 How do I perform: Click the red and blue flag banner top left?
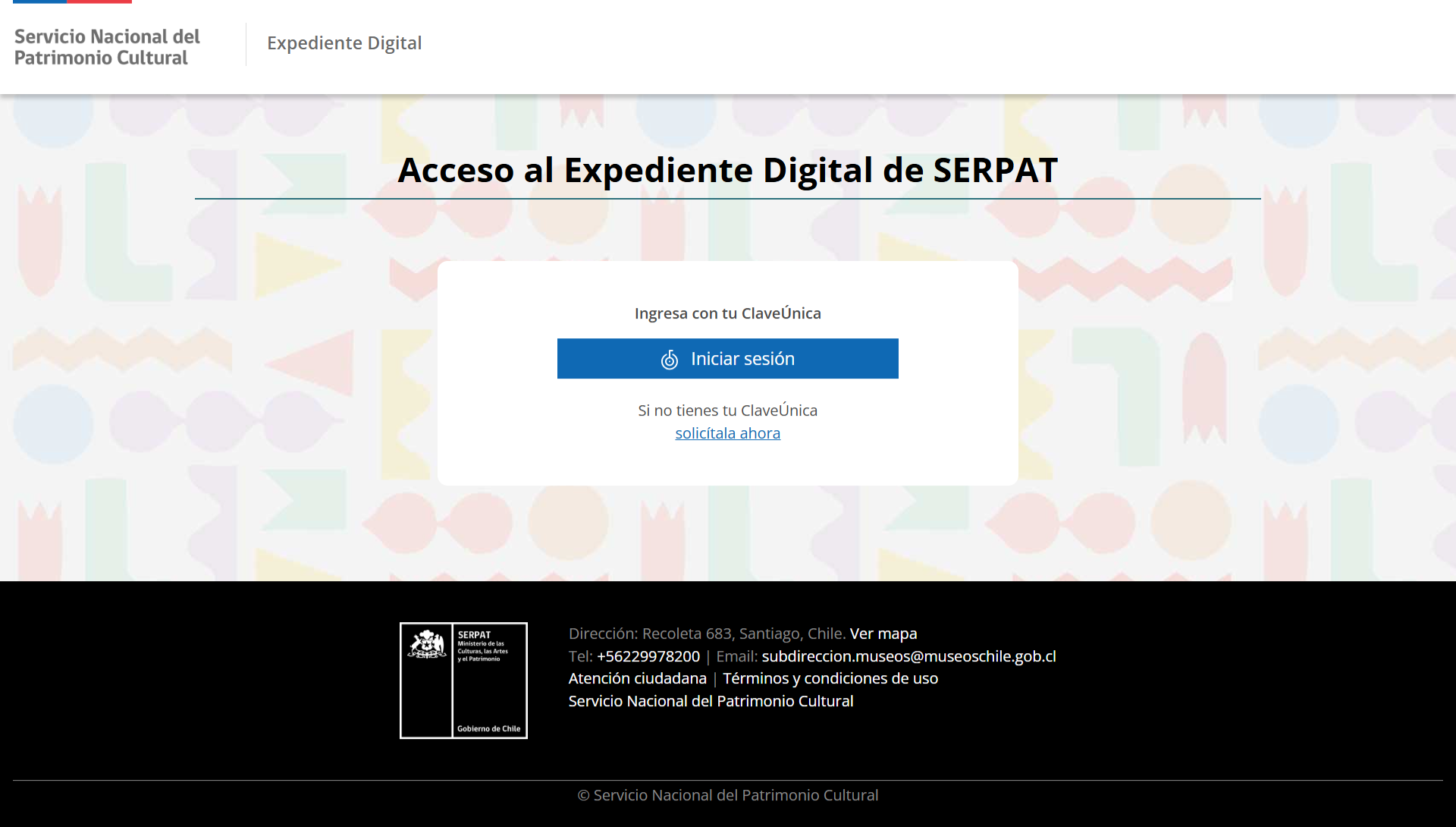(71, 2)
